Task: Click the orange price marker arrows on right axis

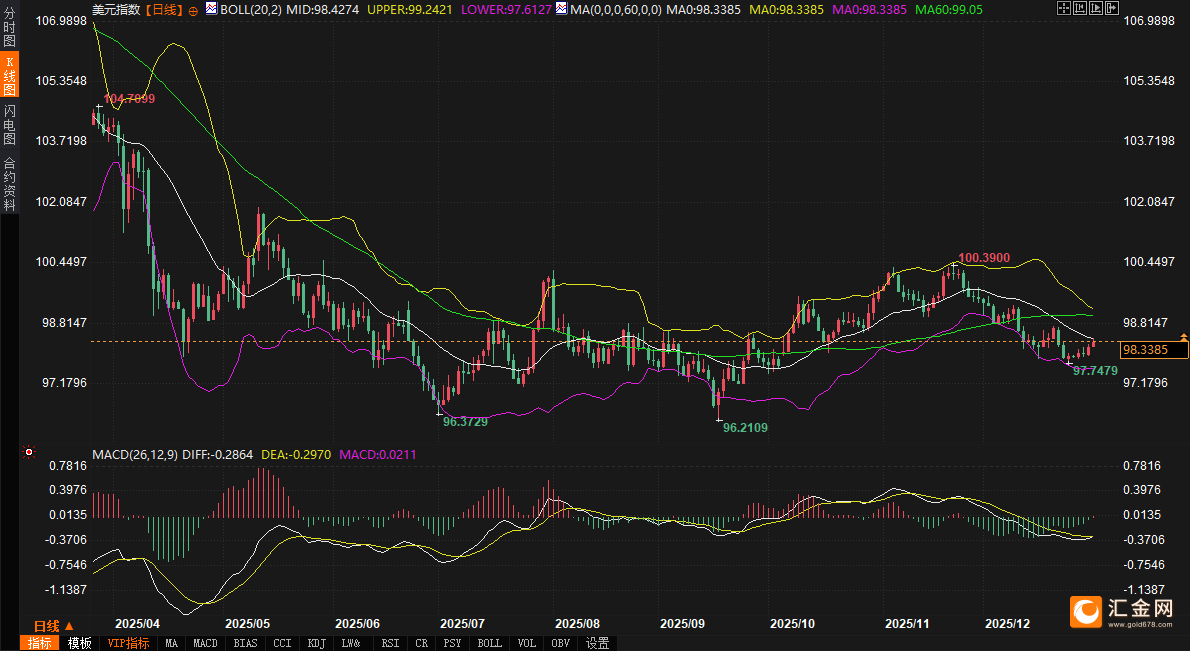Action: point(1184,337)
